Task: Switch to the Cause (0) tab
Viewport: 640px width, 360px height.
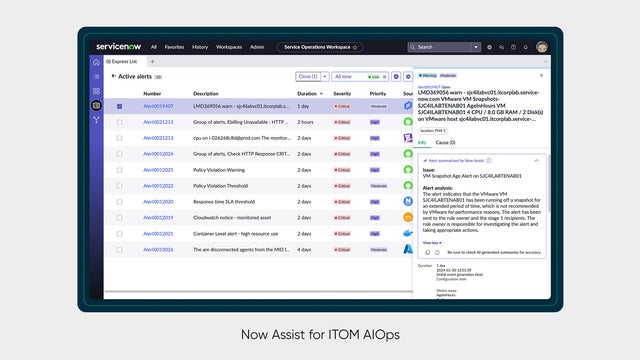Action: click(x=445, y=142)
